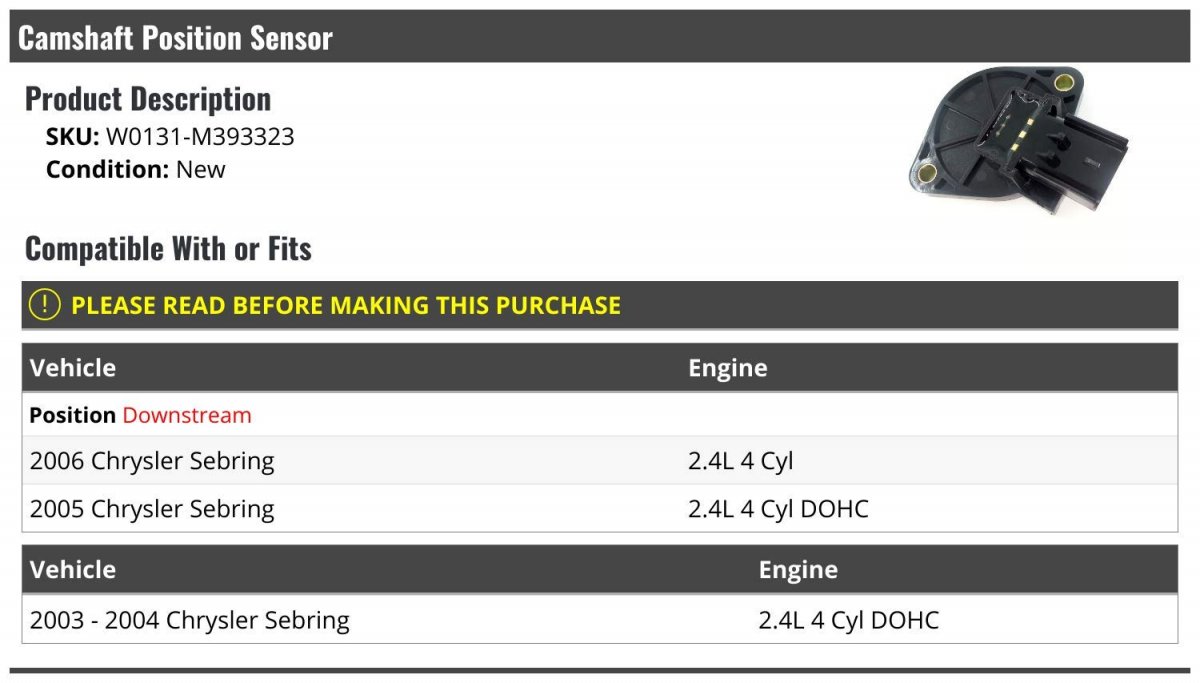Select the 2003 - 2004 Chrysler Sebring row
The width and height of the screenshot is (1200, 683).
coord(600,620)
